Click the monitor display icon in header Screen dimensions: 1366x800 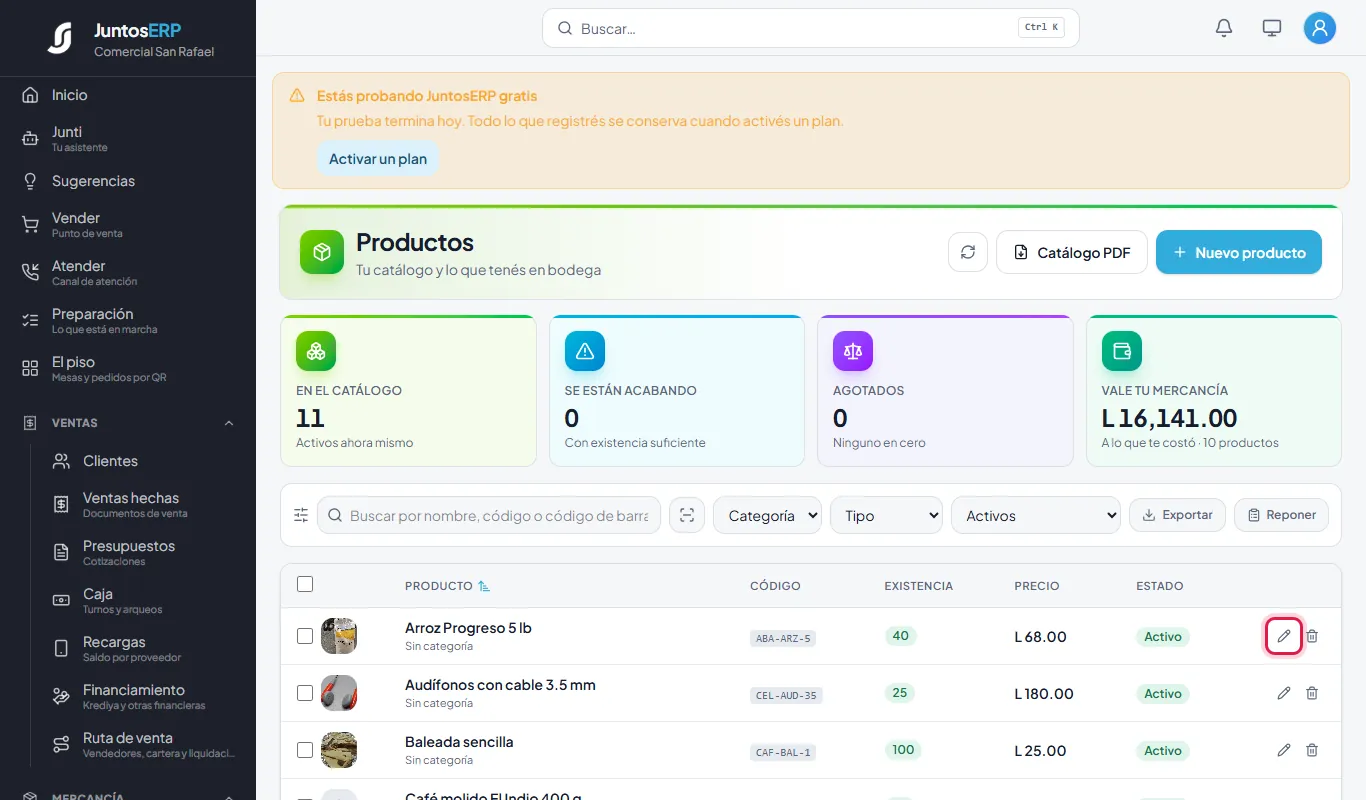click(x=1272, y=28)
